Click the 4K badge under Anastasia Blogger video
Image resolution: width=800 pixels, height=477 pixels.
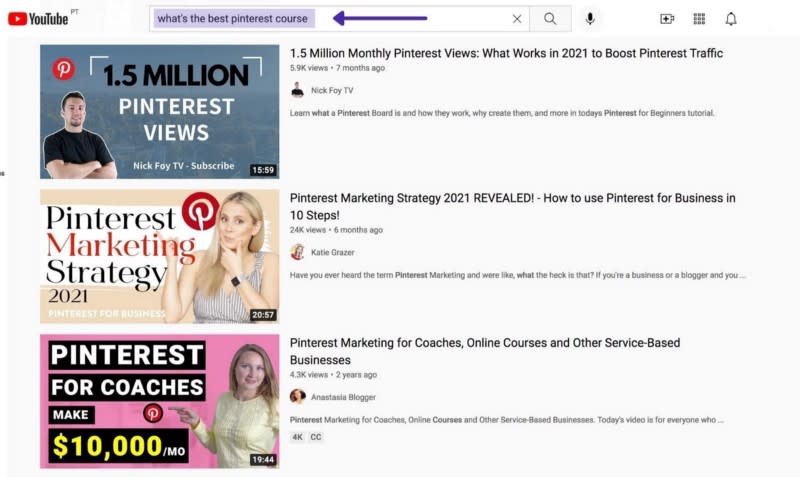[297, 437]
